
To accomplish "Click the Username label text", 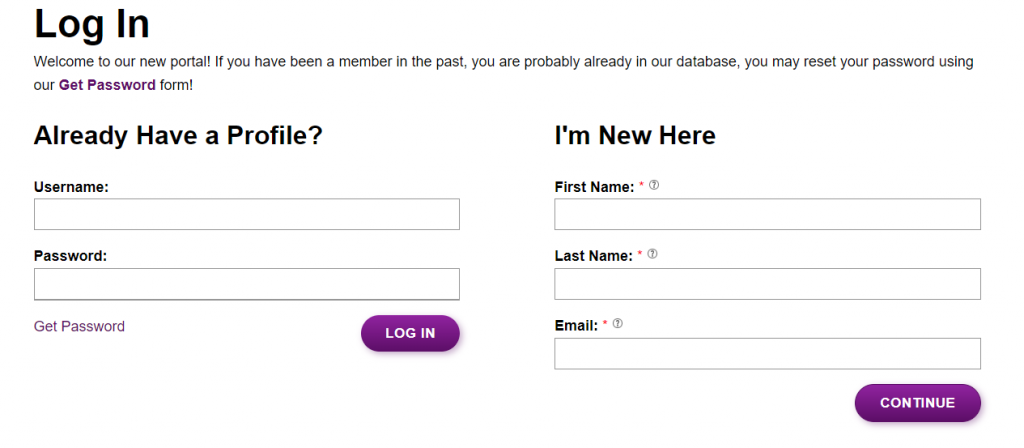I will pos(71,186).
